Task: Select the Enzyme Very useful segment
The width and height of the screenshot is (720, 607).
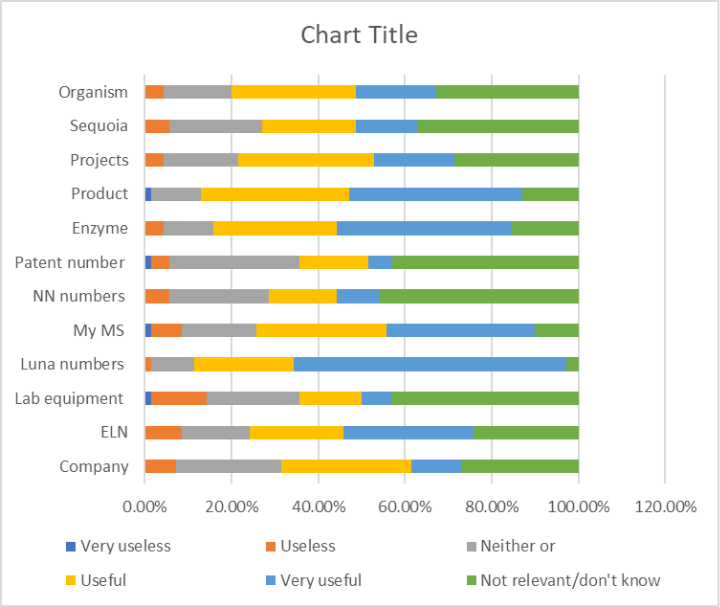Action: pos(424,229)
